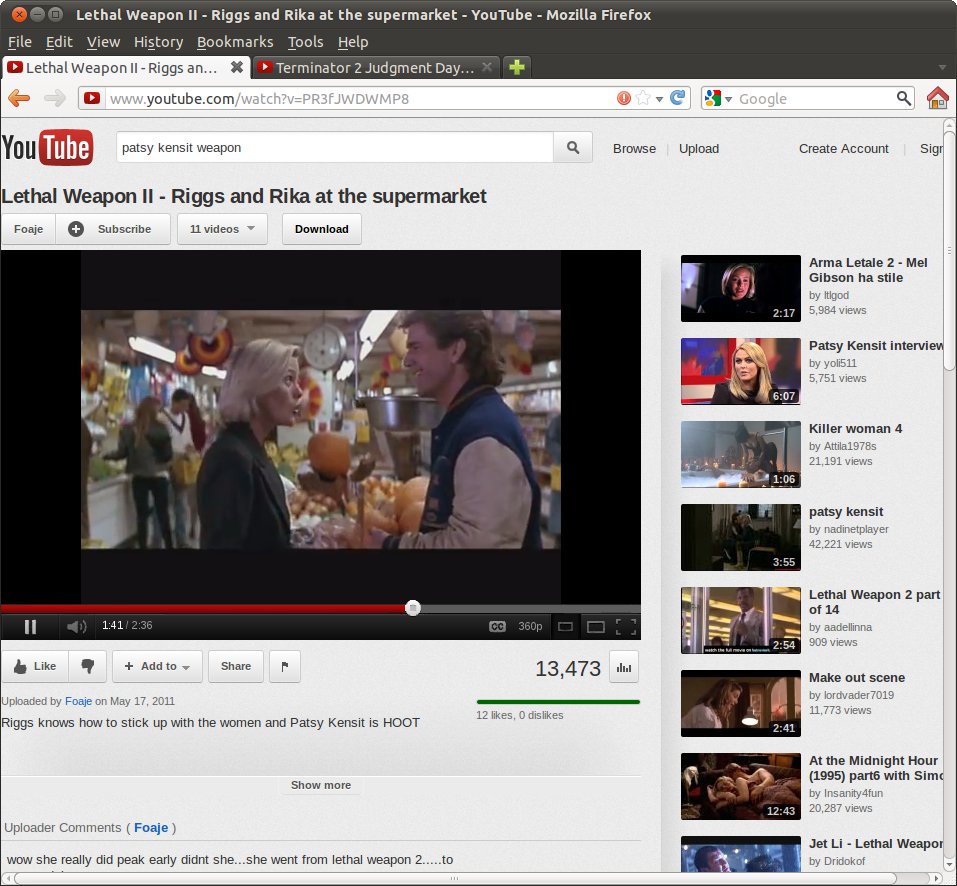Click the Google search field
The width and height of the screenshot is (957, 886).
point(815,99)
